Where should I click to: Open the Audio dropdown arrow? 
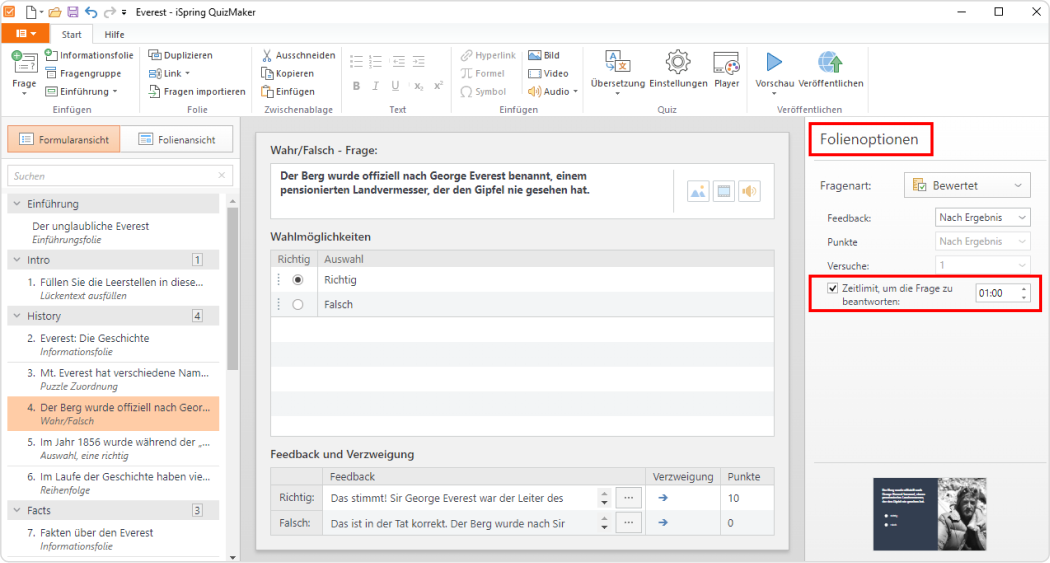click(x=576, y=92)
